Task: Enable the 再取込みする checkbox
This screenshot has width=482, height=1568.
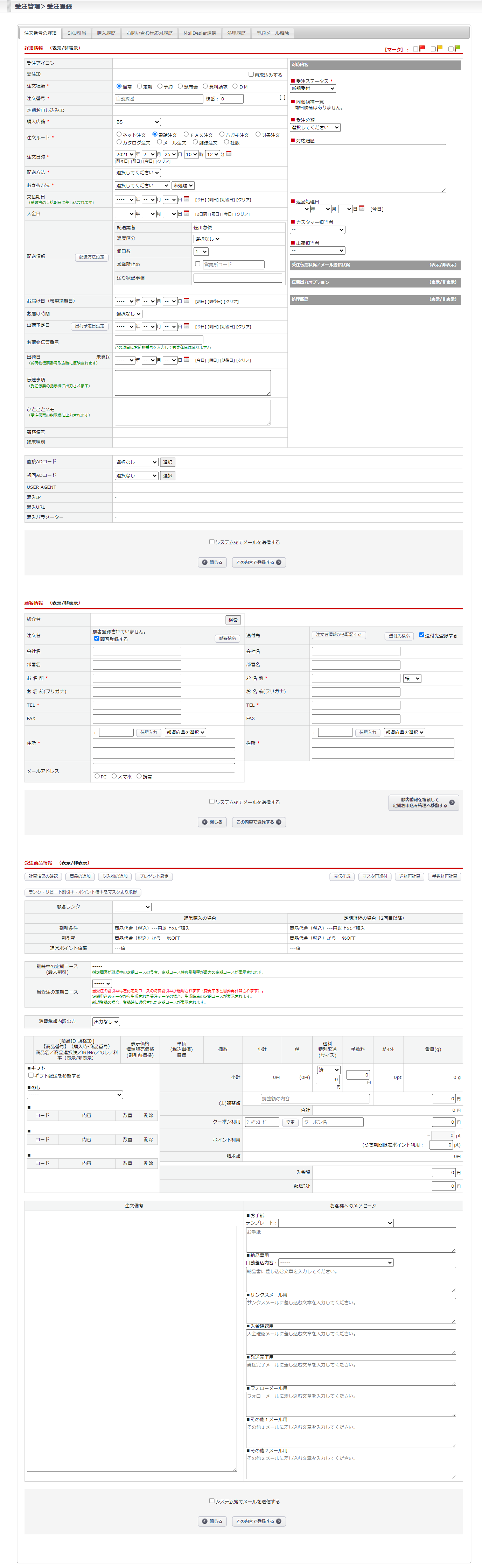Action: tap(251, 74)
